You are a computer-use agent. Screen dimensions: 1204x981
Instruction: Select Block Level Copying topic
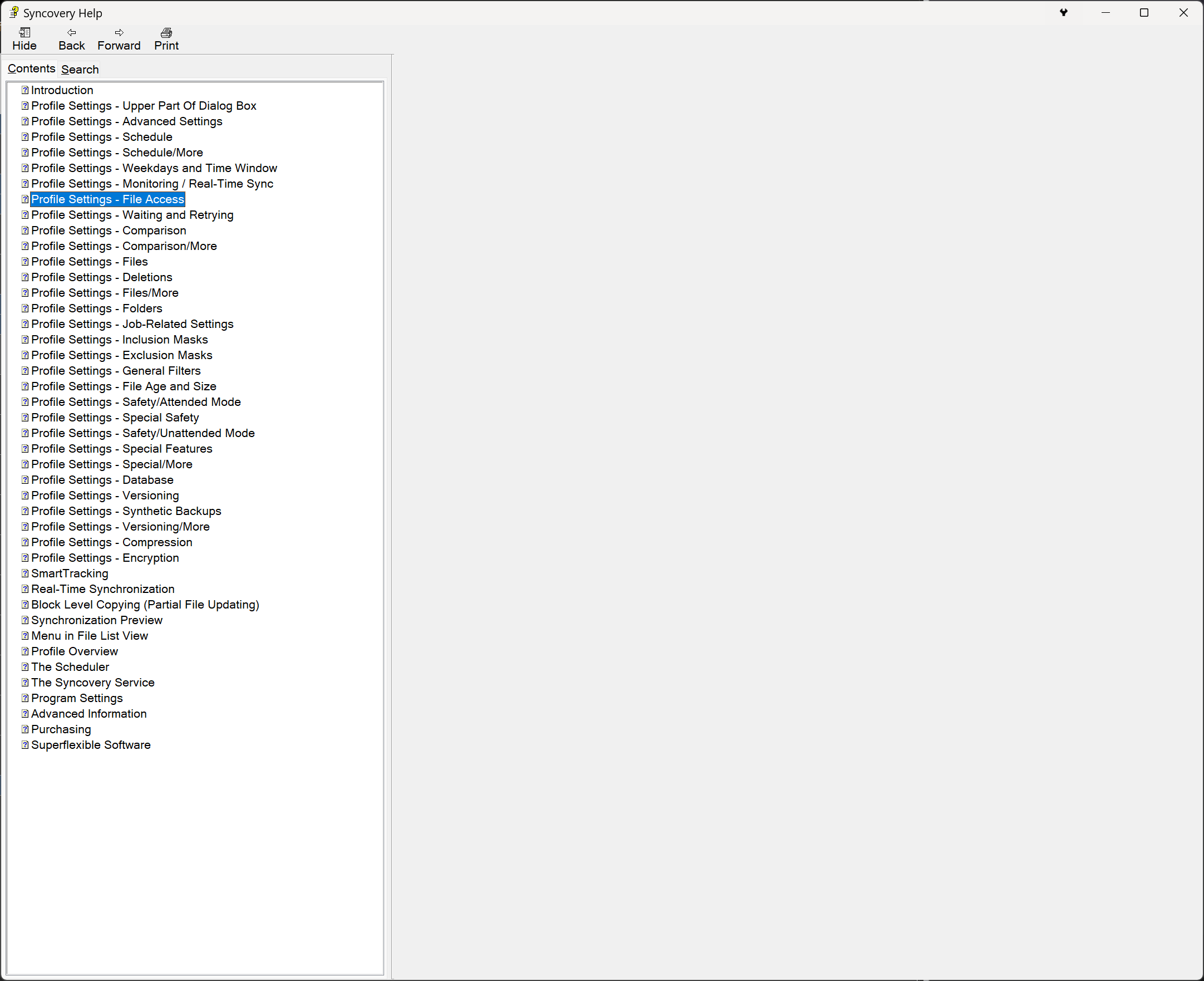[x=145, y=605]
